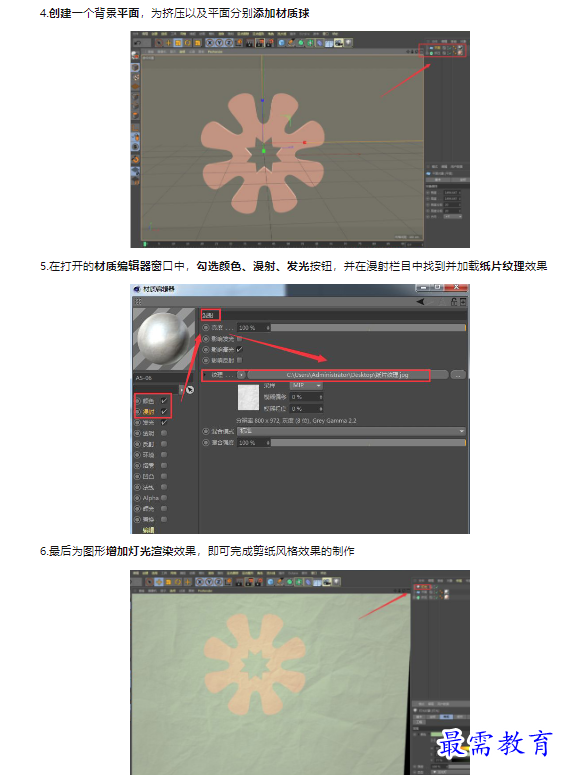561x775 pixels.
Task: Click the Cube primitive icon in top screenshot
Action: click(x=282, y=43)
